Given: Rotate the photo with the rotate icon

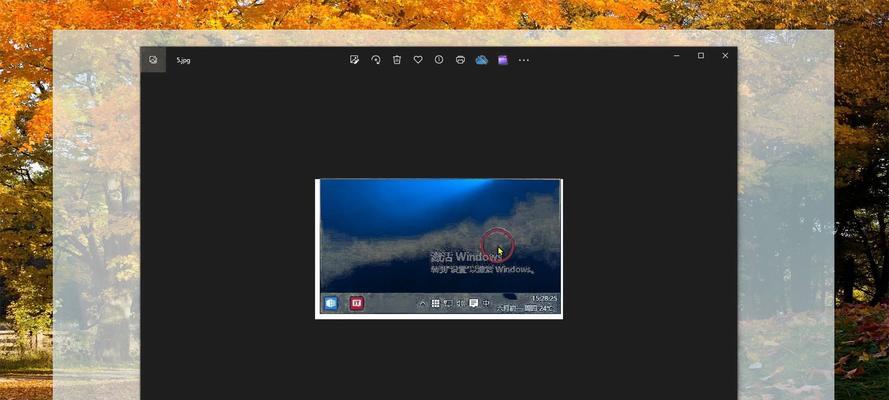Looking at the screenshot, I should click(375, 59).
